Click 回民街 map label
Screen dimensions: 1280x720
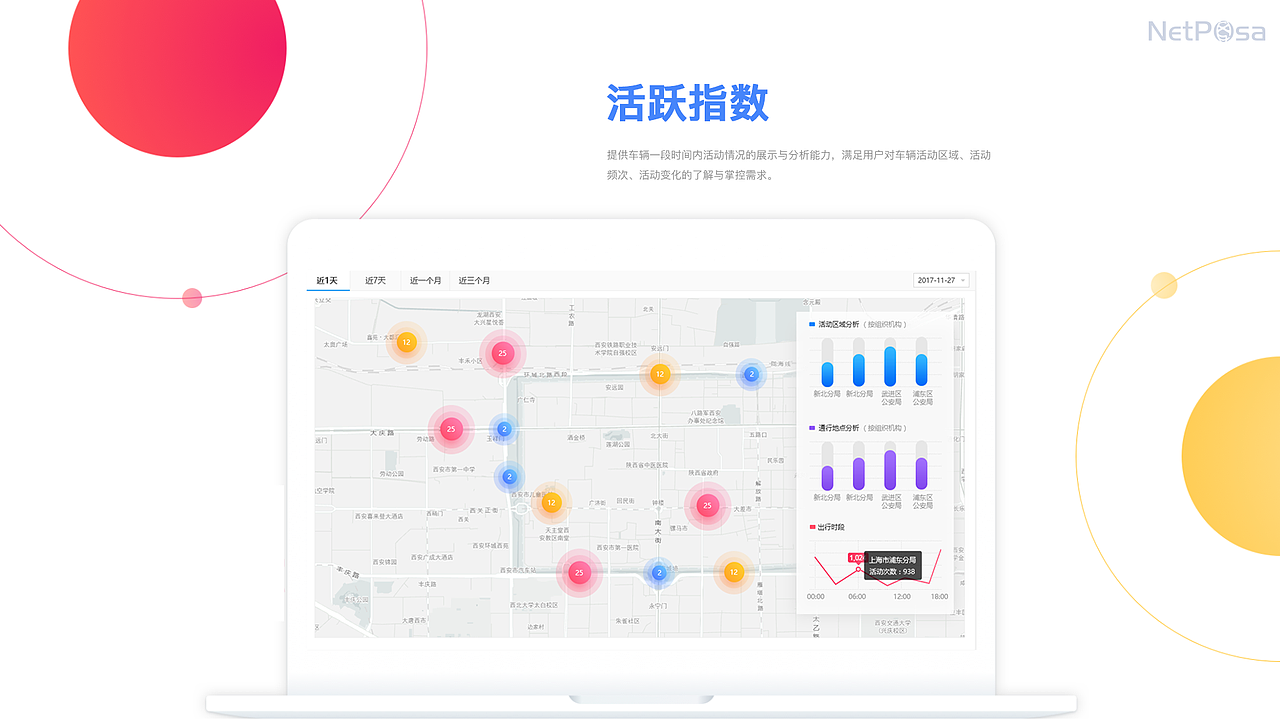625,500
